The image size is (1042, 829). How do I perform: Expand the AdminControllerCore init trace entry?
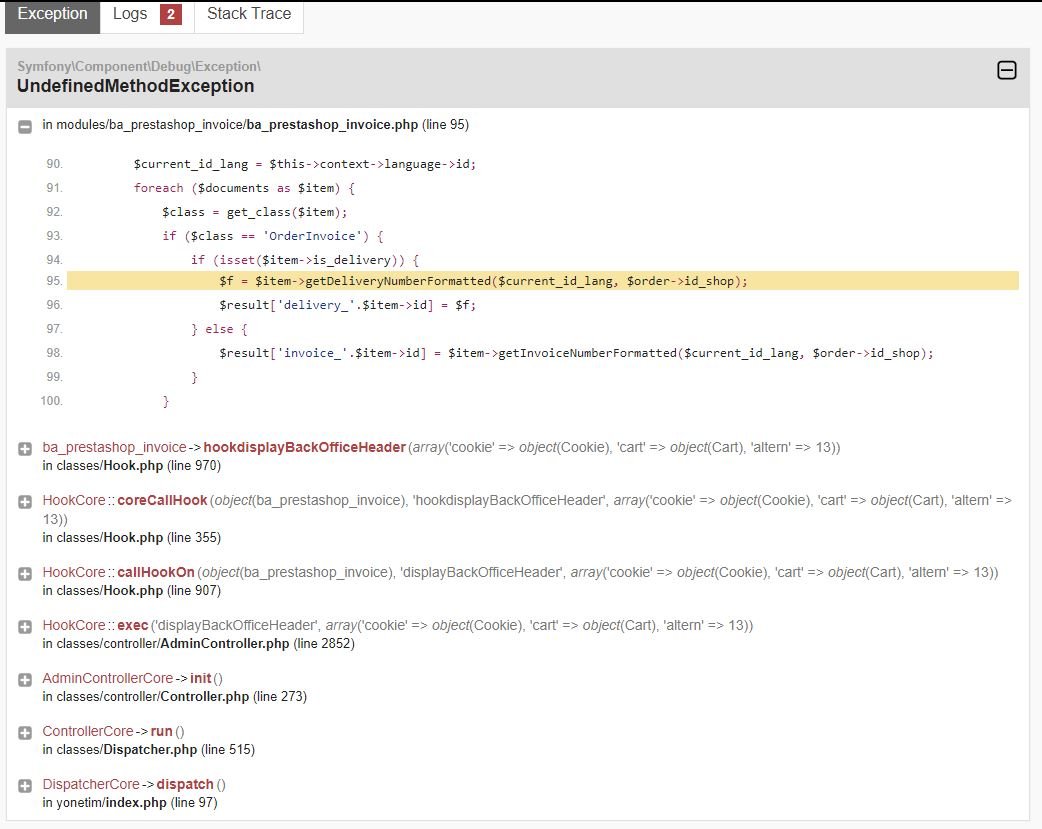point(25,679)
